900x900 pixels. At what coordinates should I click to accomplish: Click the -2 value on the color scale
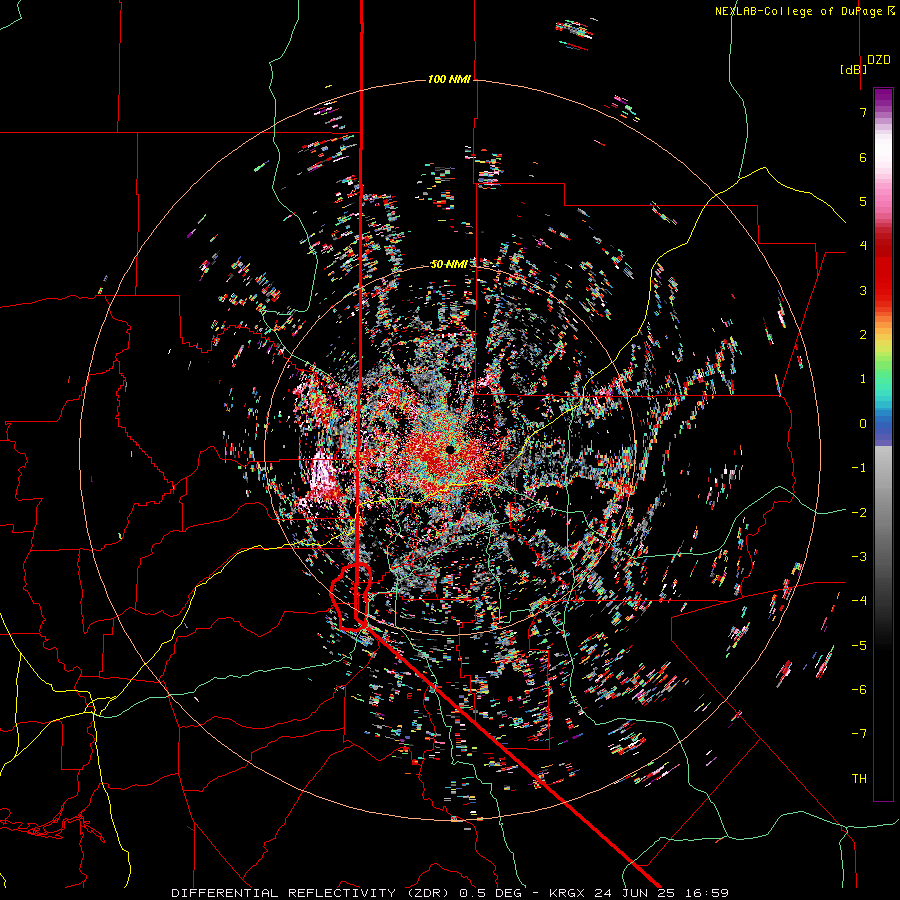859,512
